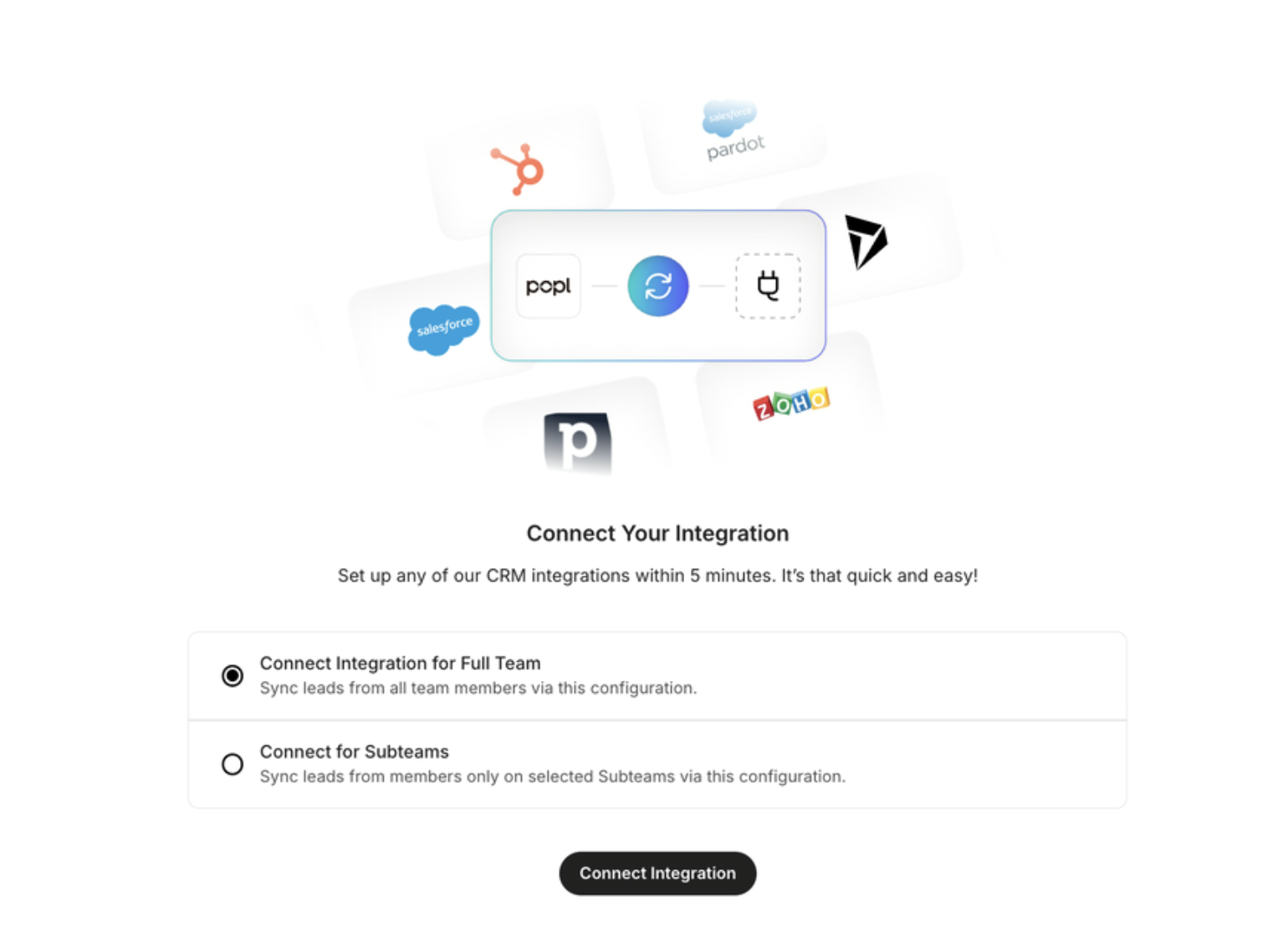The height and width of the screenshot is (932, 1288).
Task: Click the Zoho colorful logo
Action: 791,403
